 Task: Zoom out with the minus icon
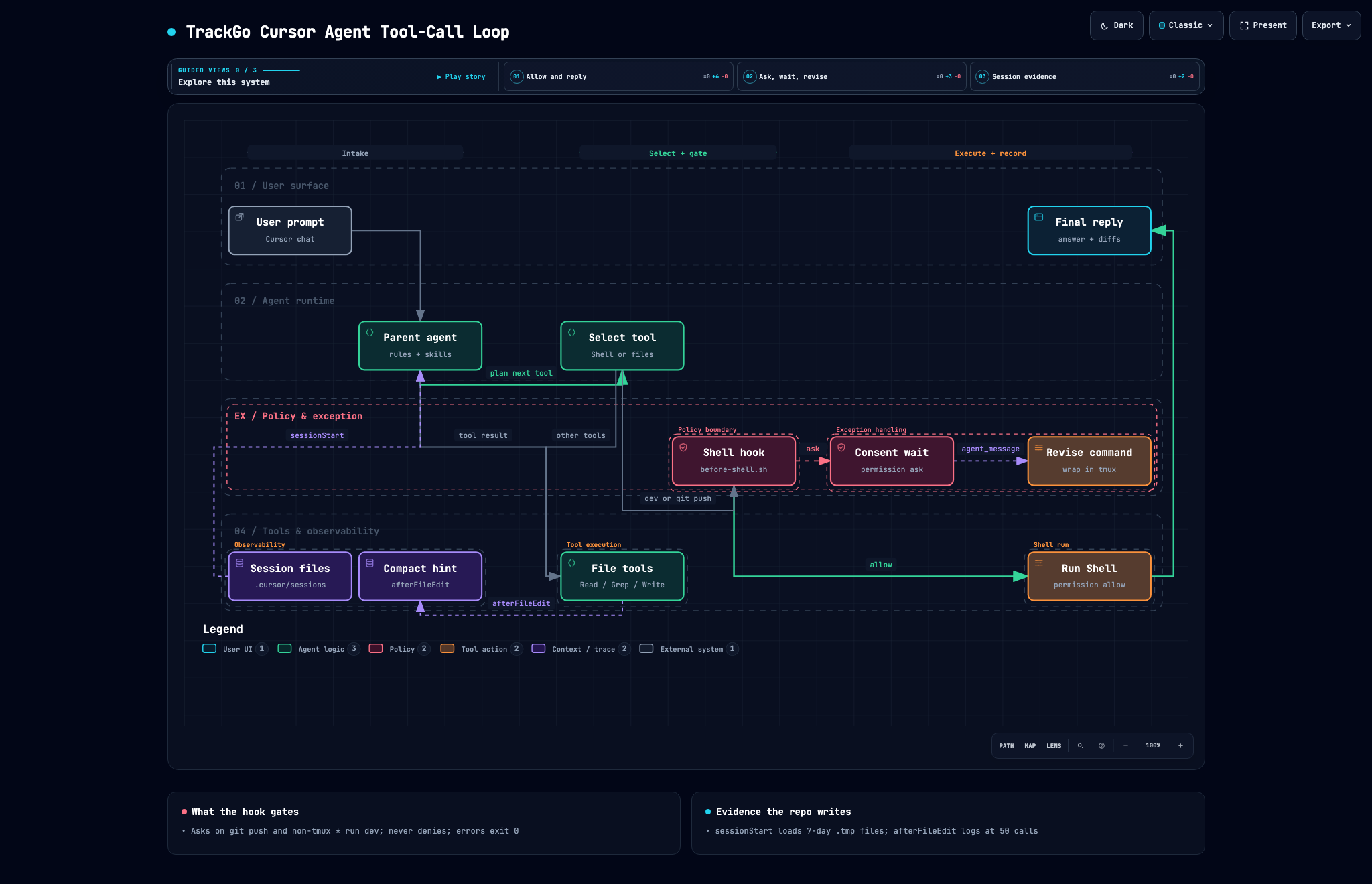click(1125, 745)
